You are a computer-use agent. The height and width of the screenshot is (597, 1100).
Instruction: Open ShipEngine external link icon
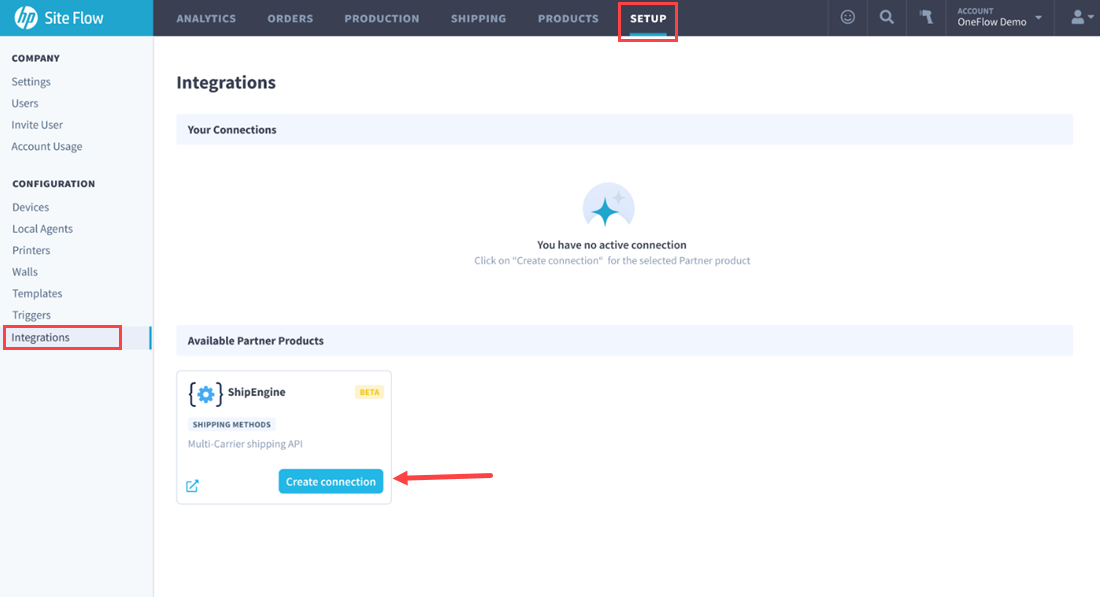click(x=193, y=486)
